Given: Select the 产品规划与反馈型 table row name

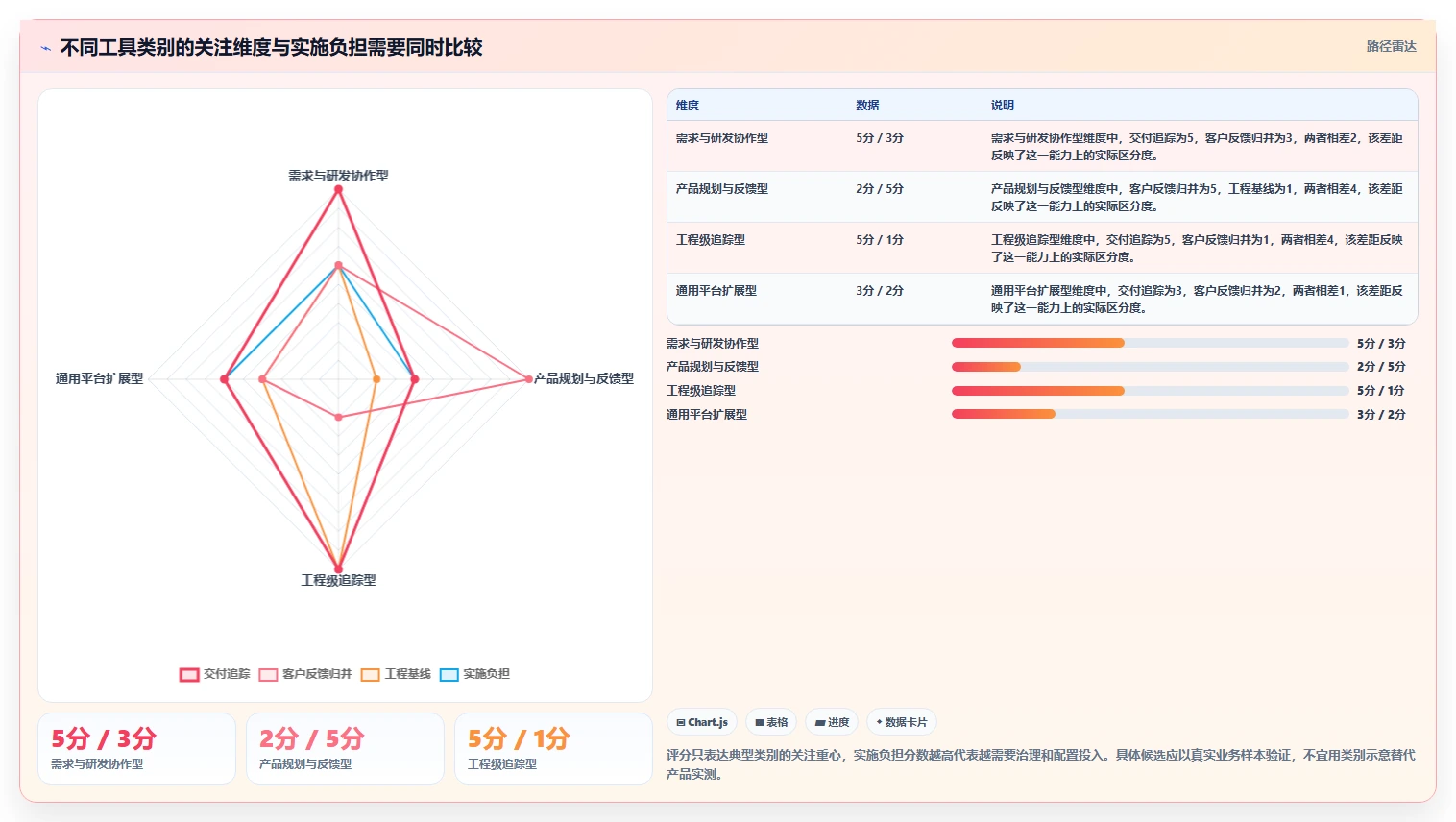Looking at the screenshot, I should point(721,189).
